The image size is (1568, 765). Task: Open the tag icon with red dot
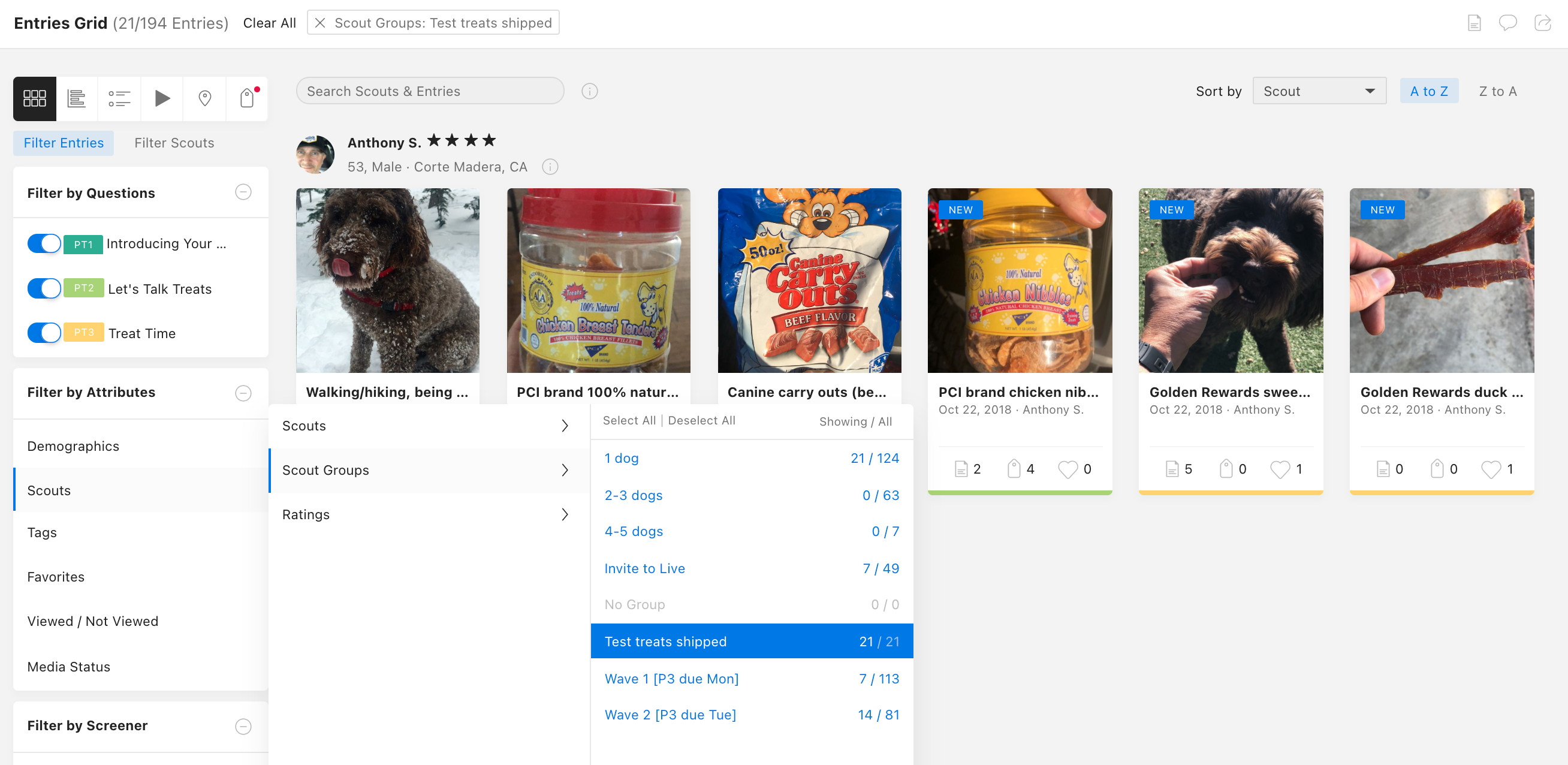coord(246,99)
